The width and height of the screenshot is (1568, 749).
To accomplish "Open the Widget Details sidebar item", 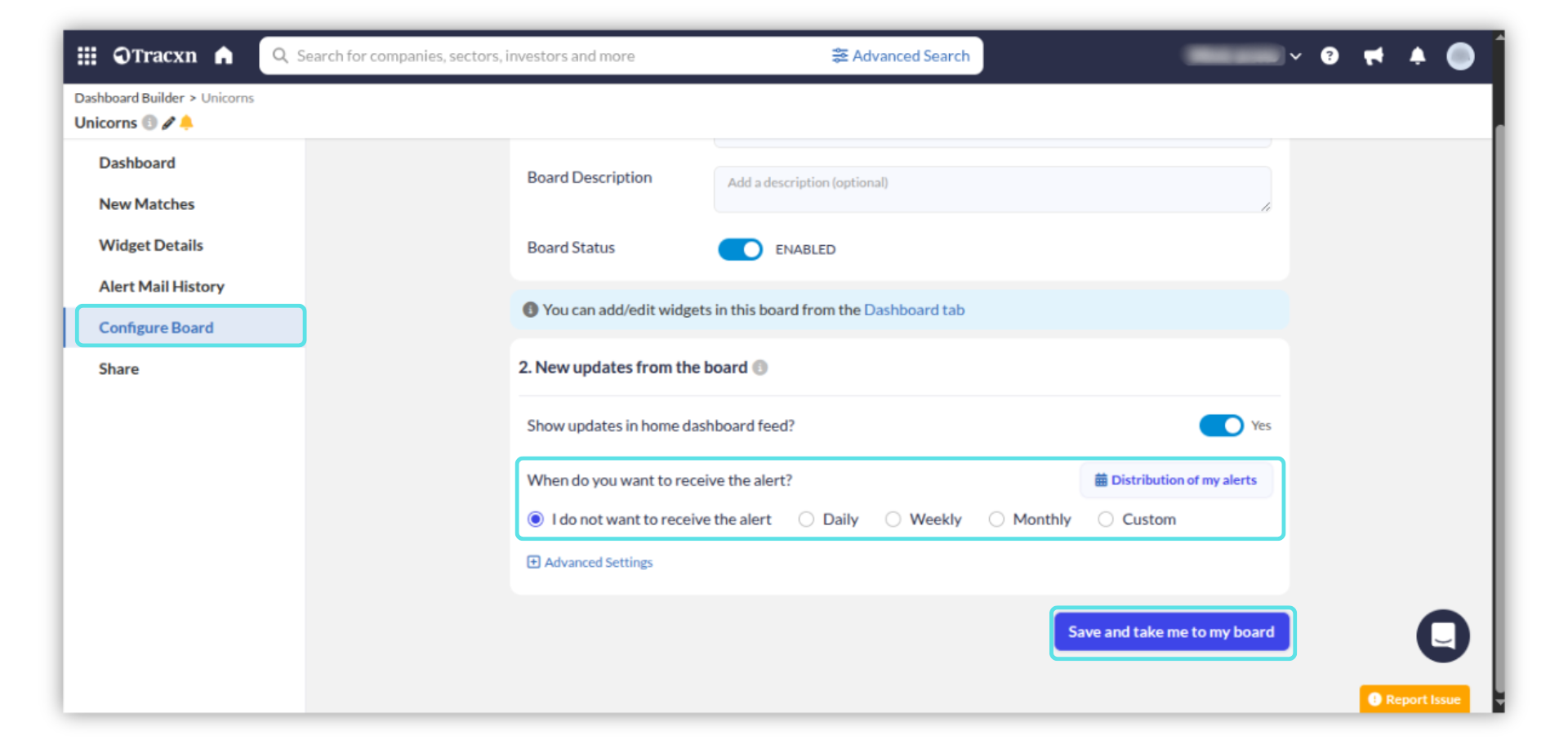I will [x=151, y=245].
